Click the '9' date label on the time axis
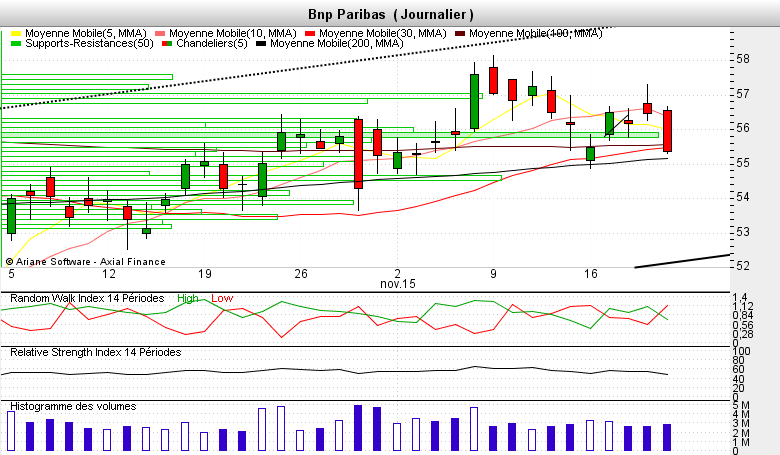This screenshot has height=455, width=780. coord(493,274)
